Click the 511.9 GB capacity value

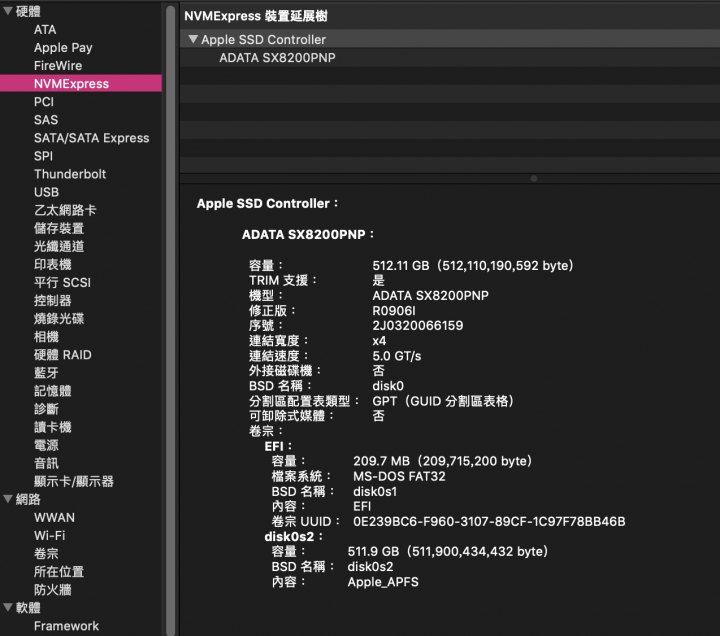pos(448,551)
